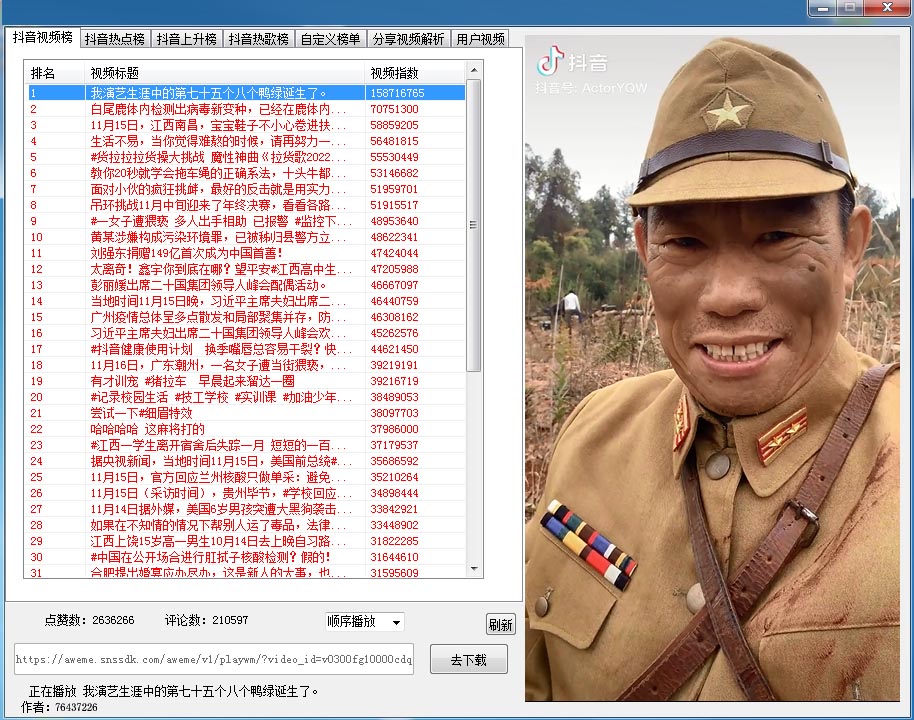
Task: Click the video URL input field
Action: pos(214,659)
